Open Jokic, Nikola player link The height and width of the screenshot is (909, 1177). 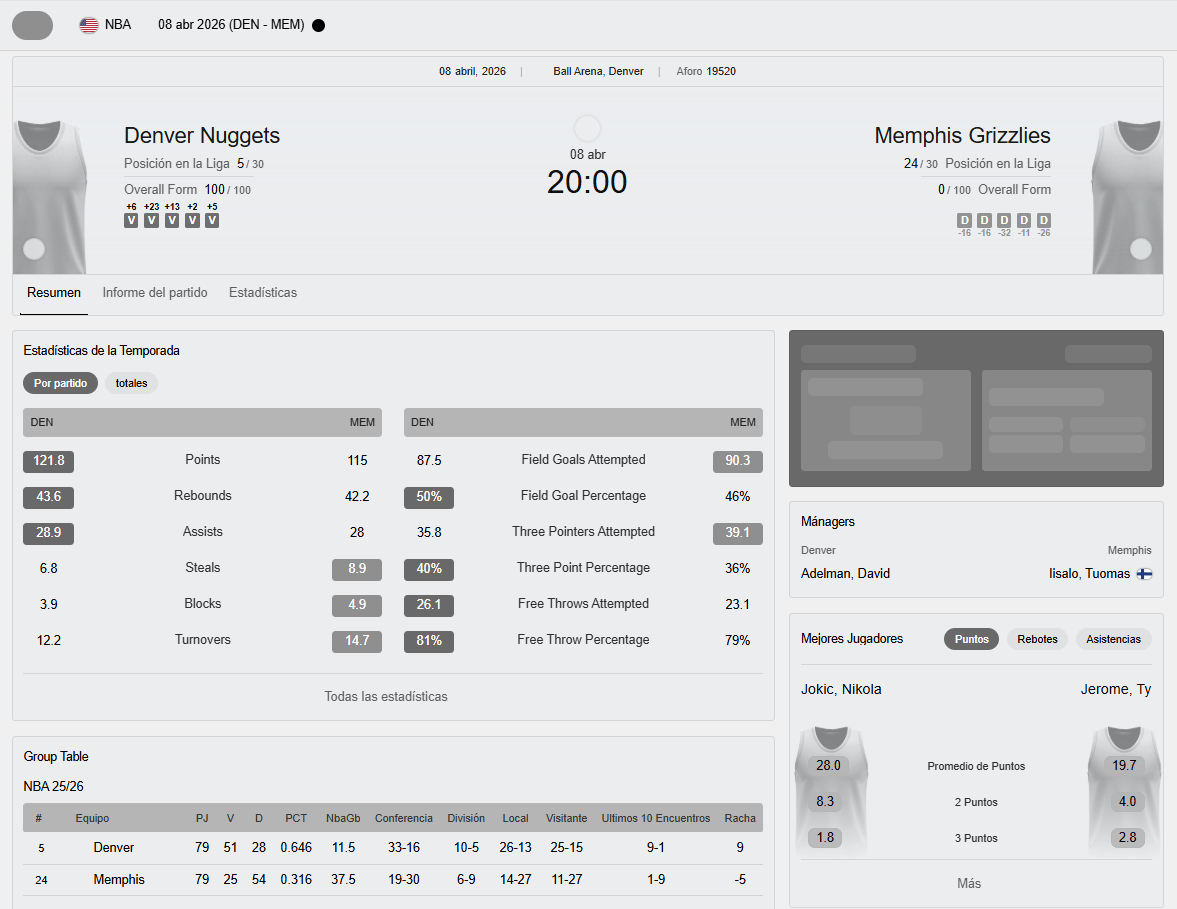coord(841,689)
